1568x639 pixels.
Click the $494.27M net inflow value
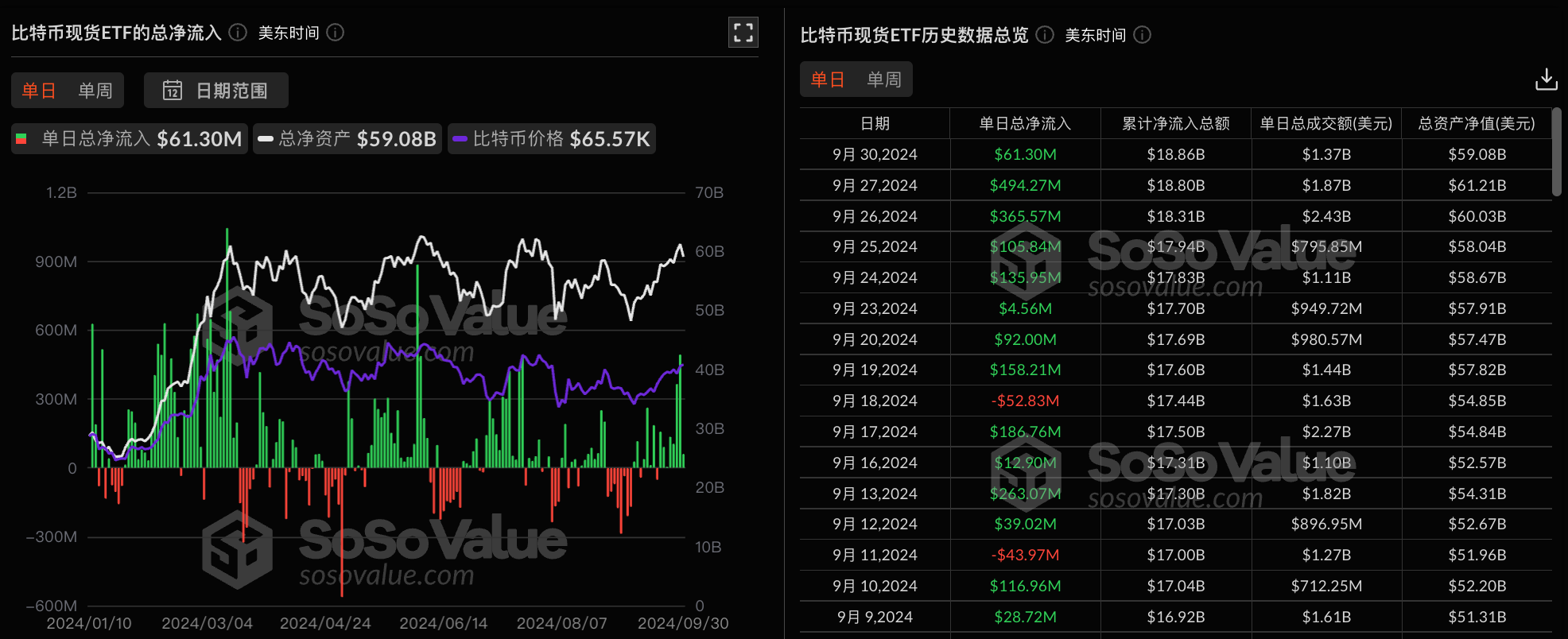point(1025,185)
